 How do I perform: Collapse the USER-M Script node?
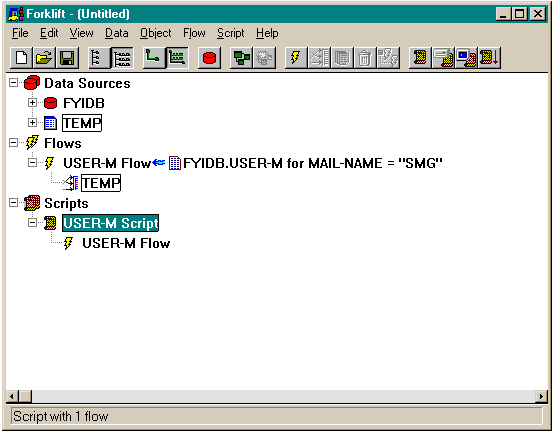tap(32, 223)
